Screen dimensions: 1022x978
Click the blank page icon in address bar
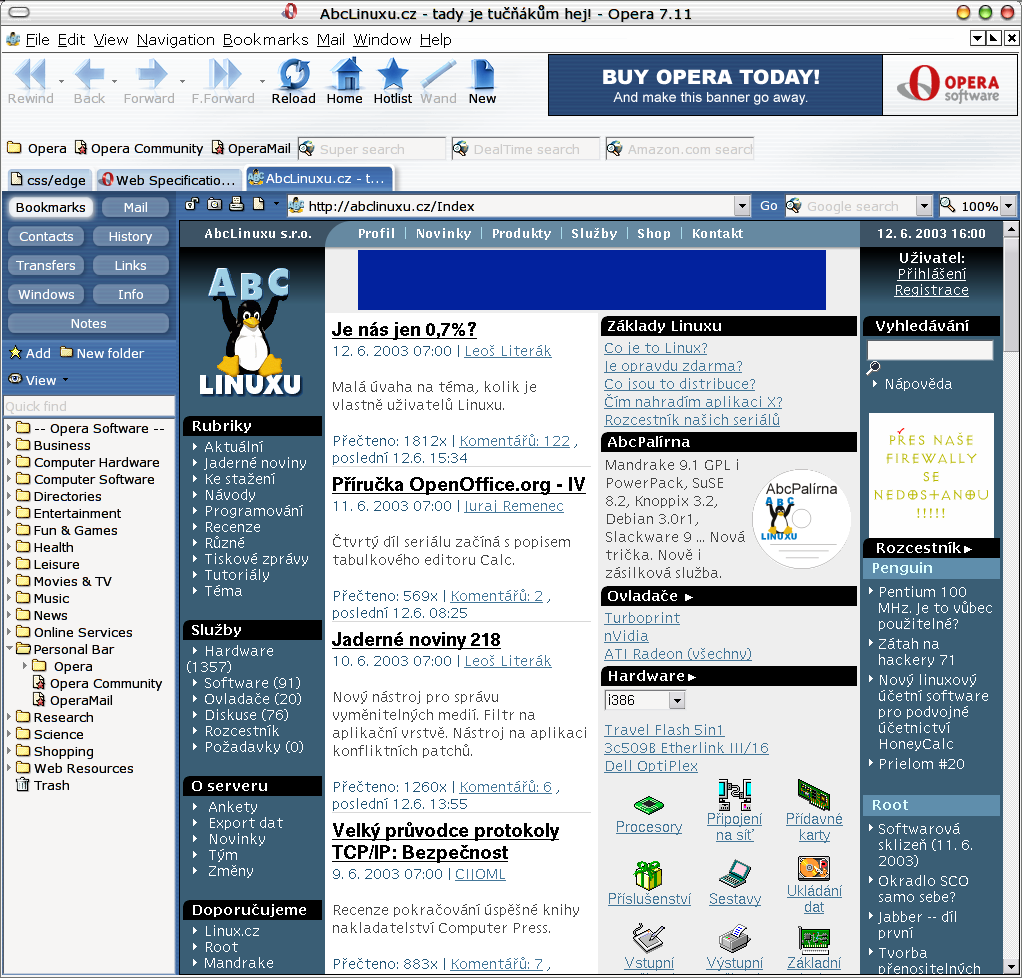(259, 204)
